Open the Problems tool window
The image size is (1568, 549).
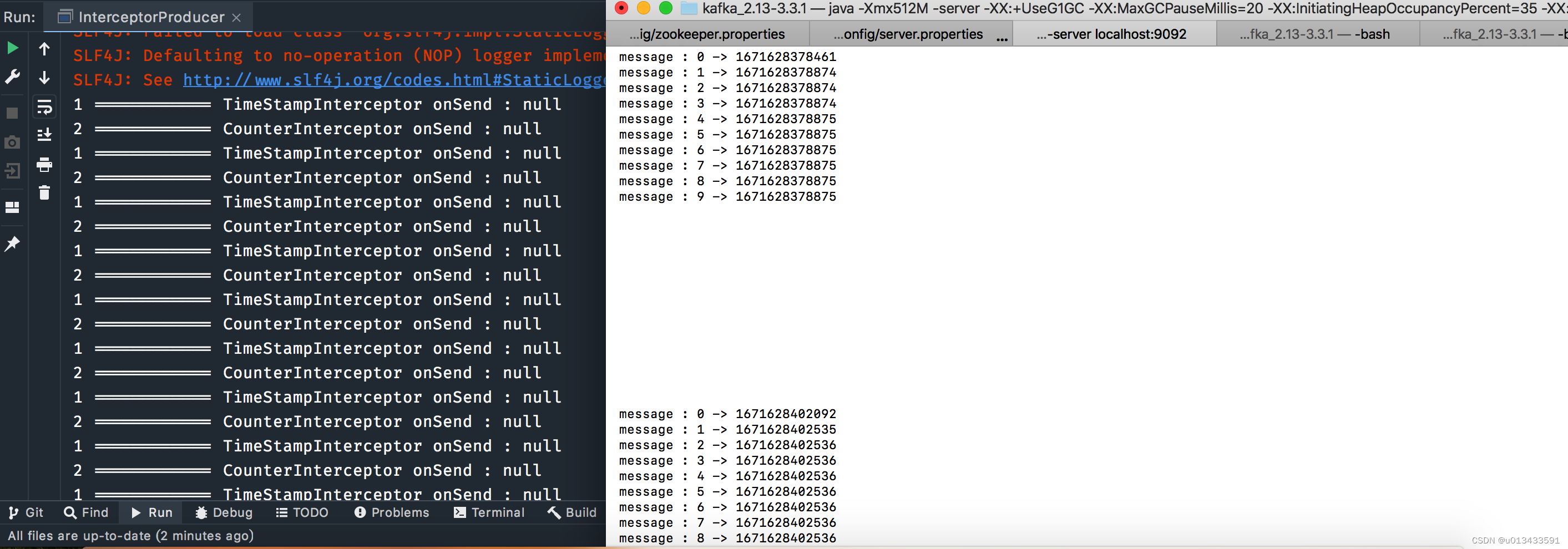coord(391,512)
